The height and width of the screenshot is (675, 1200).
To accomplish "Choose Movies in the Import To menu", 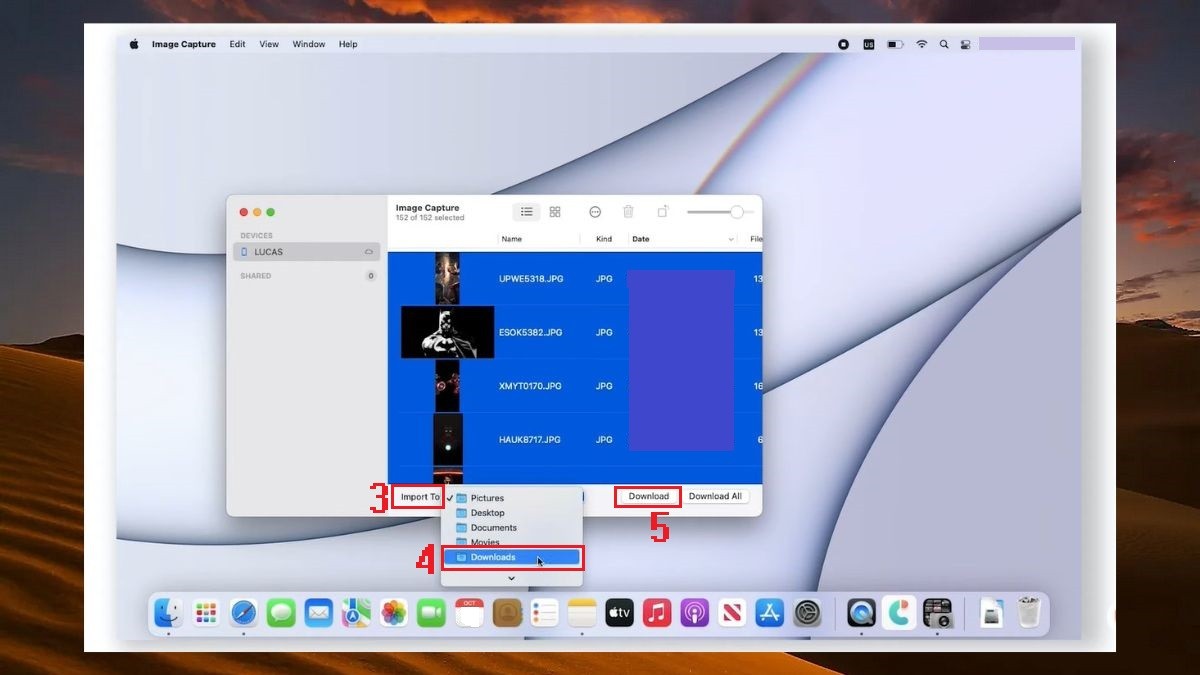I will click(x=511, y=542).
